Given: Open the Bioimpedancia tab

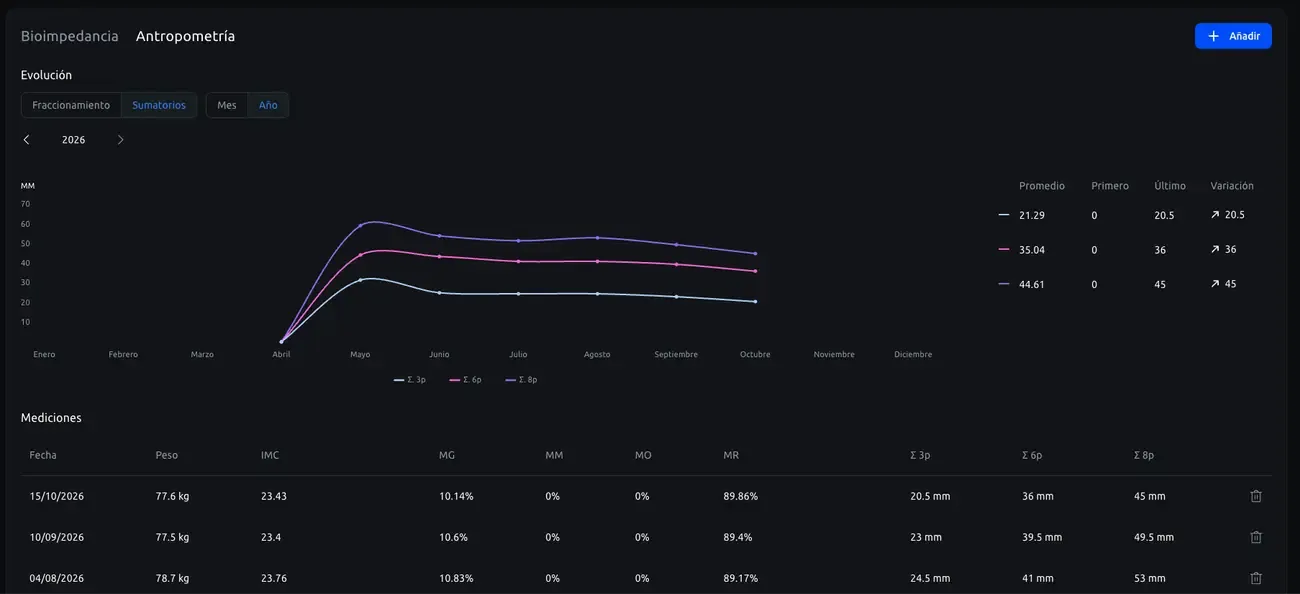Looking at the screenshot, I should point(70,36).
